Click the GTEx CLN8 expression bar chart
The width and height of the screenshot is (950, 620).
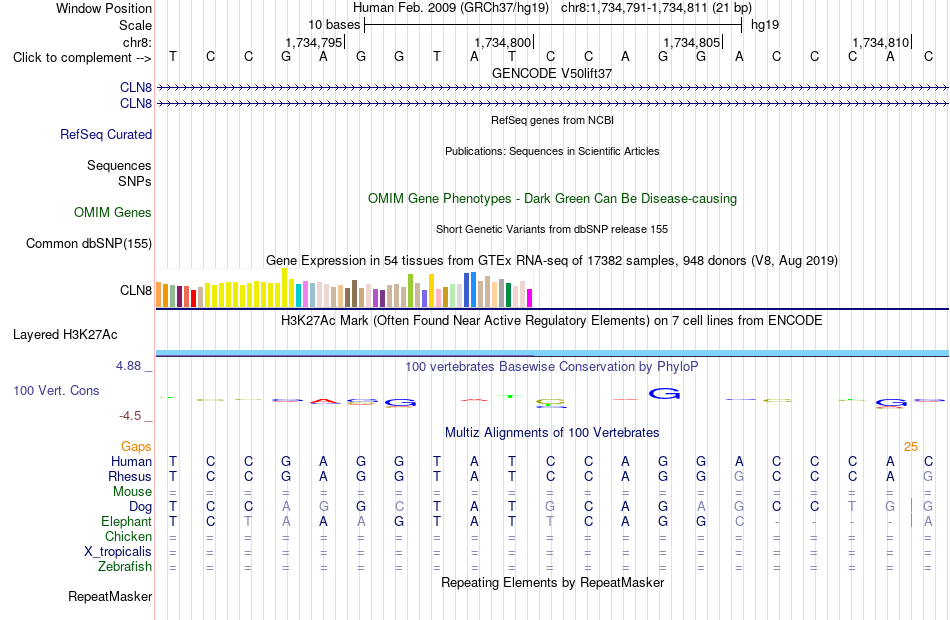click(344, 288)
